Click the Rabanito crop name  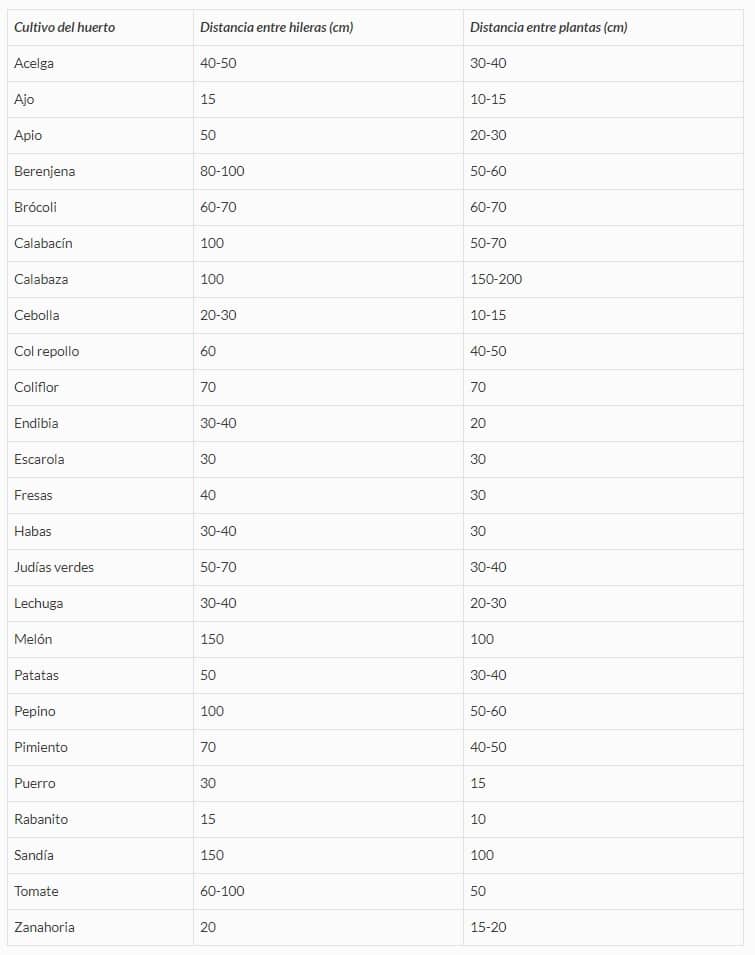coord(41,819)
